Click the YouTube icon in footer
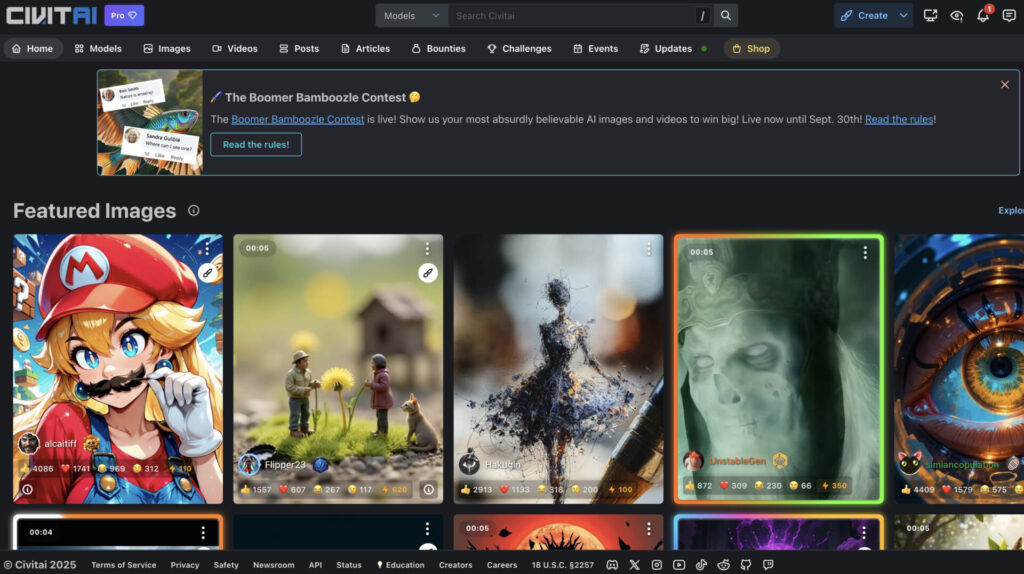The width and height of the screenshot is (1024, 574). click(x=679, y=565)
